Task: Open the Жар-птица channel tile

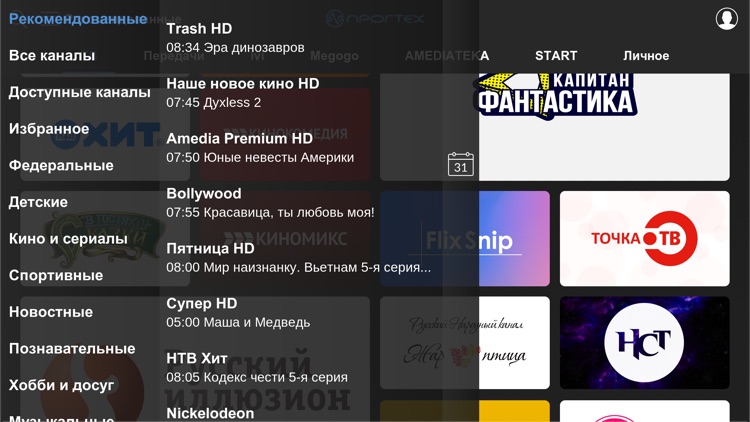Action: click(x=465, y=343)
